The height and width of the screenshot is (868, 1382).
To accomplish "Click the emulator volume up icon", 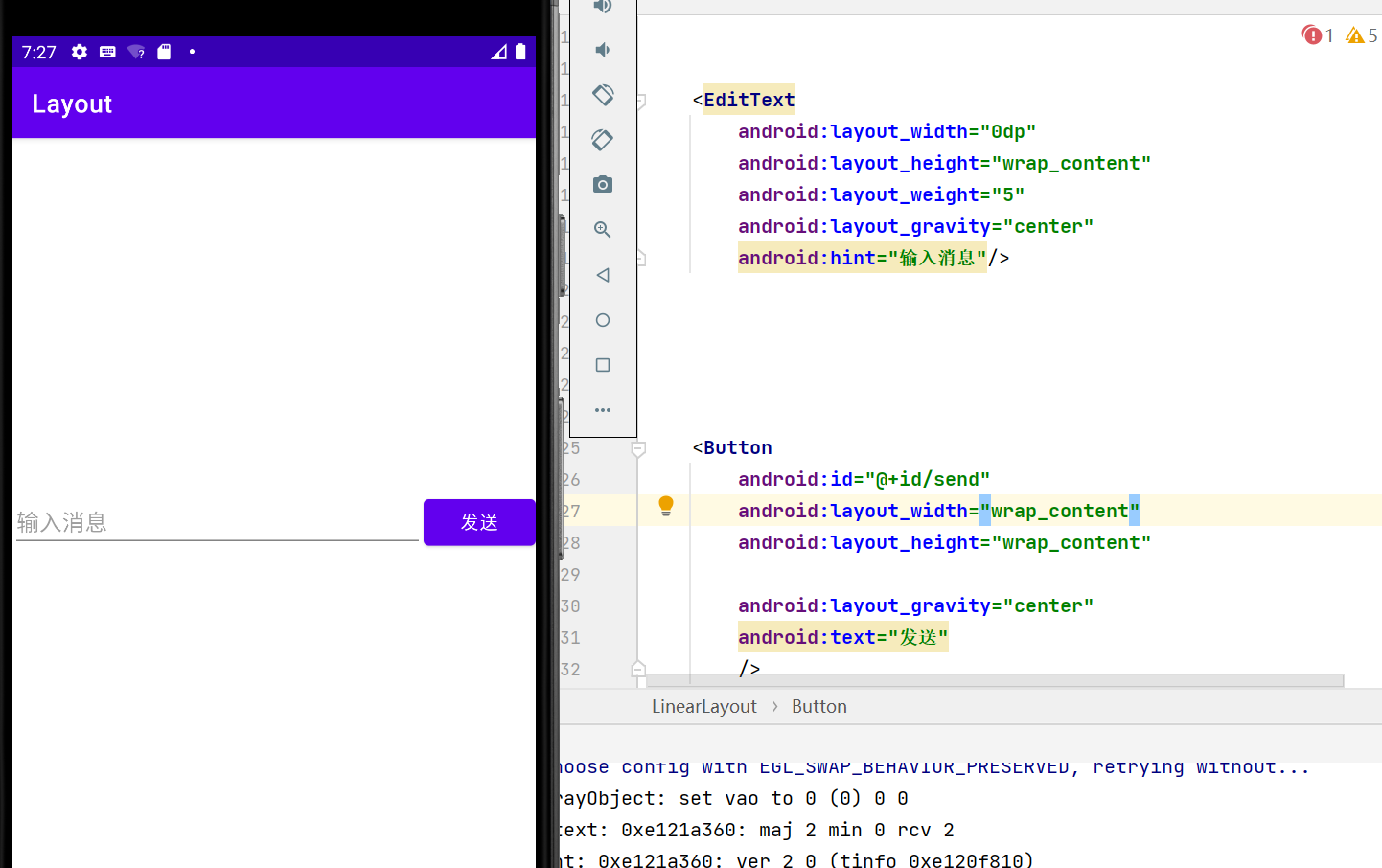I will (x=603, y=6).
